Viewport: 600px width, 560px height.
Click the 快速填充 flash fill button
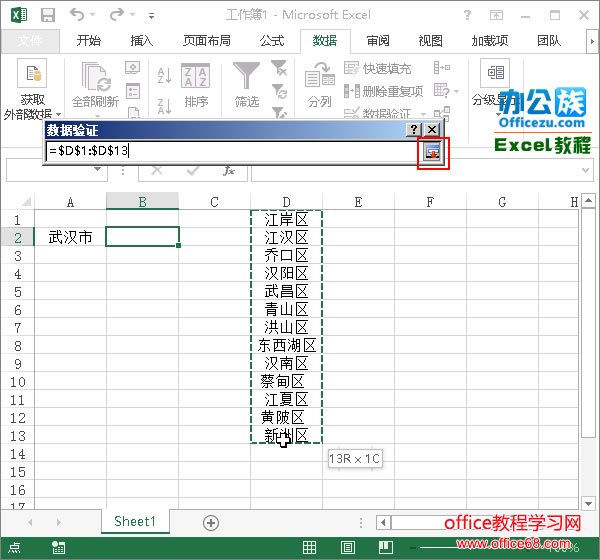click(x=378, y=69)
